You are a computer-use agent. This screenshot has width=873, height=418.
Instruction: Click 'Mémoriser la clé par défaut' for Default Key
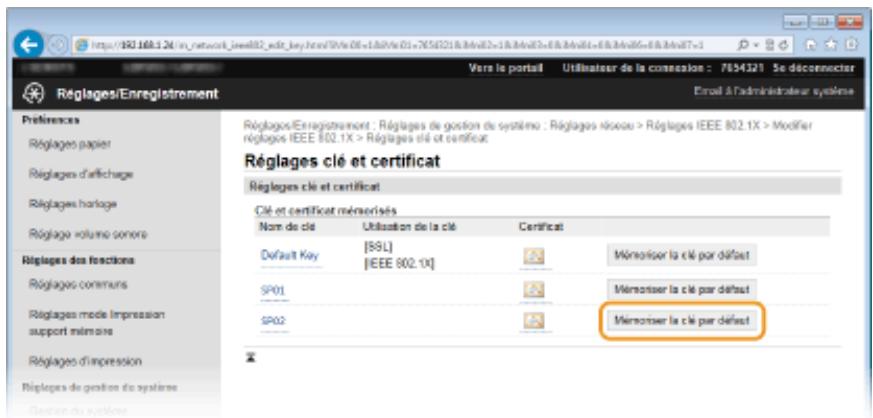[682, 255]
